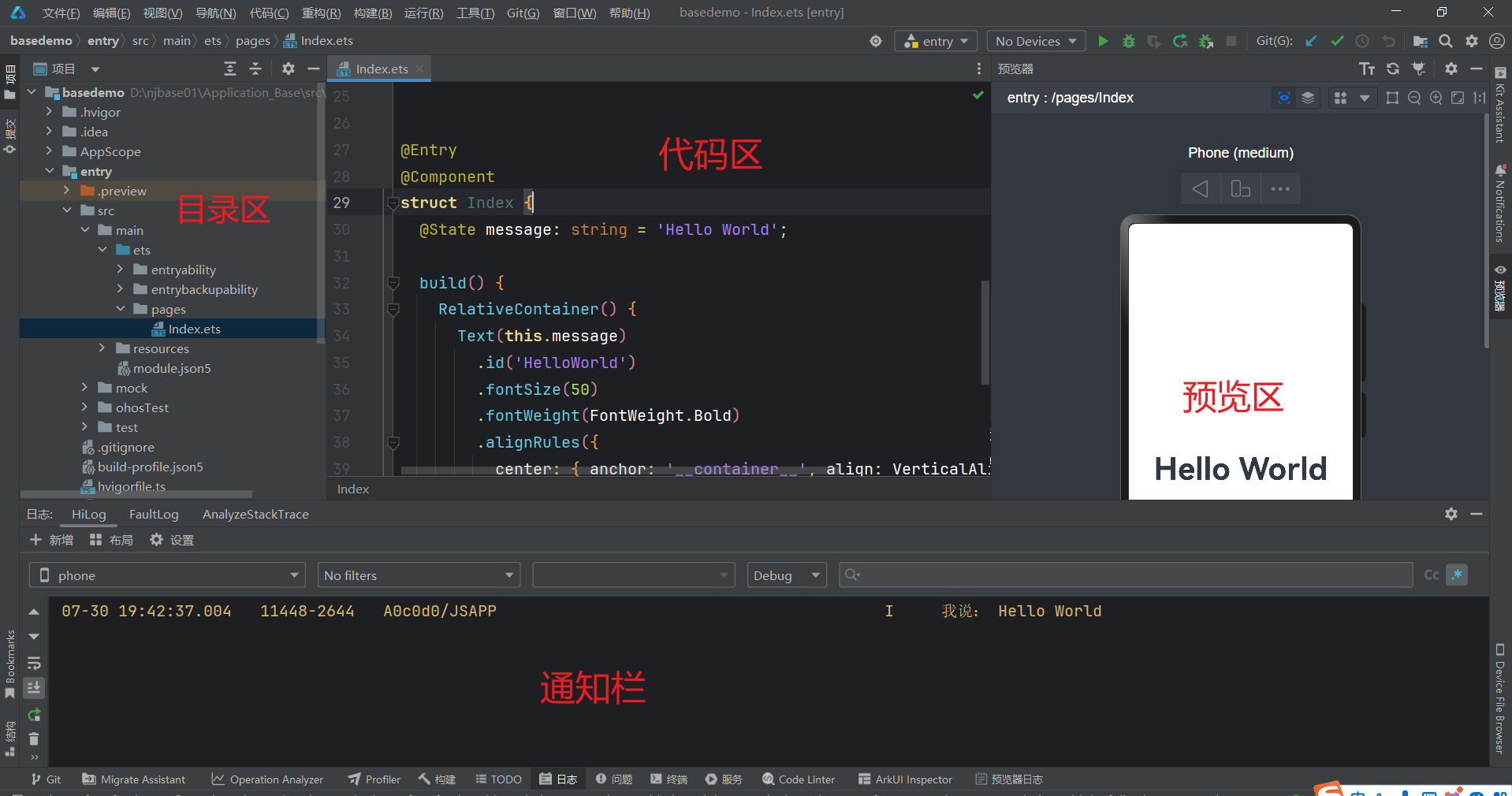Open the 文件(F) menu
1512x796 pixels.
tap(61, 13)
